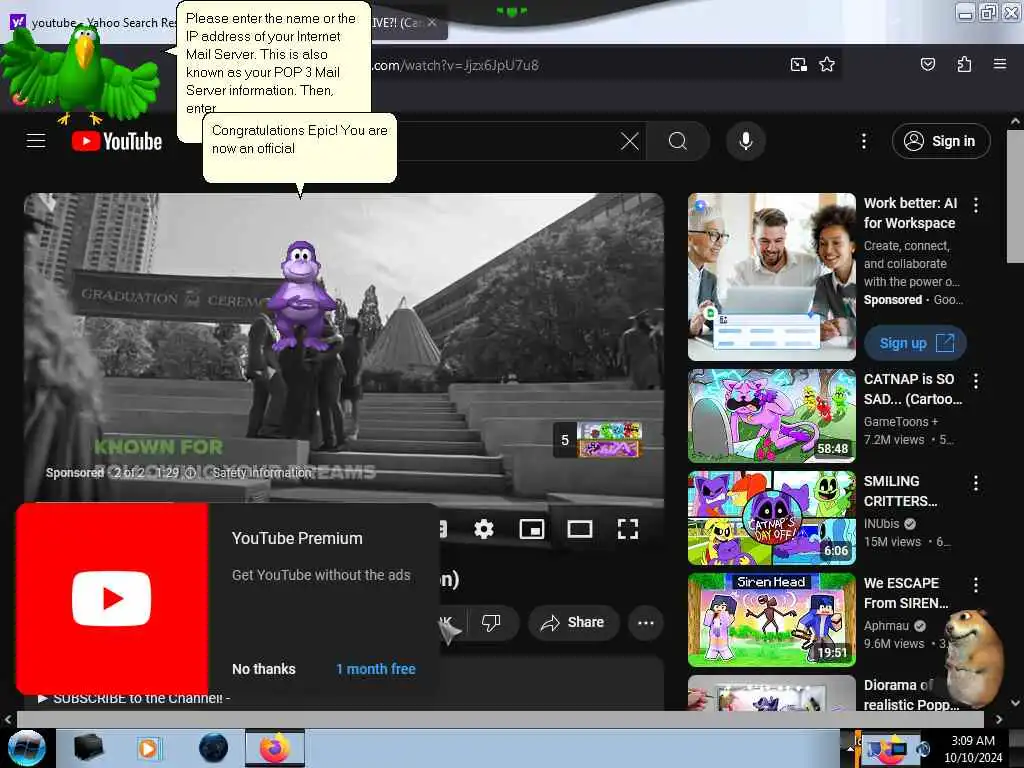Screen dimensions: 1024x768
Task: Click the Sign in button
Action: [941, 141]
